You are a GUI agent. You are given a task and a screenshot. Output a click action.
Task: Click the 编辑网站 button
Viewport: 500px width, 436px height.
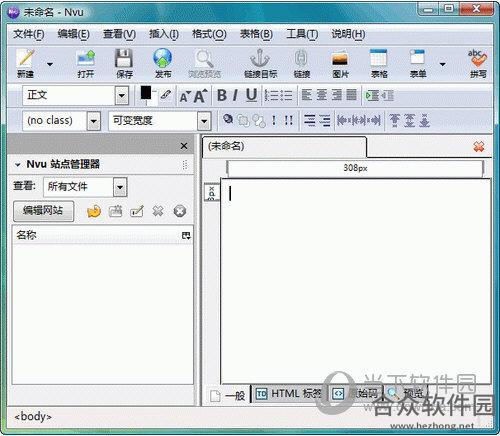pos(43,211)
